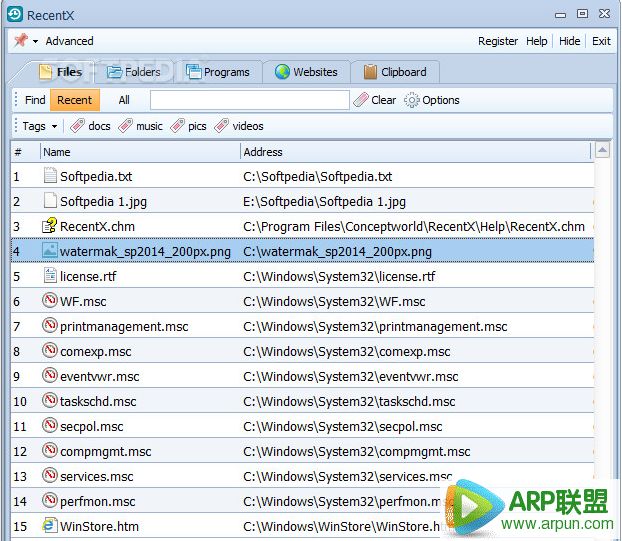Image resolution: width=622 pixels, height=541 pixels.
Task: Click address C:\Windows\System32\compmgmt.msc
Action: coord(357,452)
